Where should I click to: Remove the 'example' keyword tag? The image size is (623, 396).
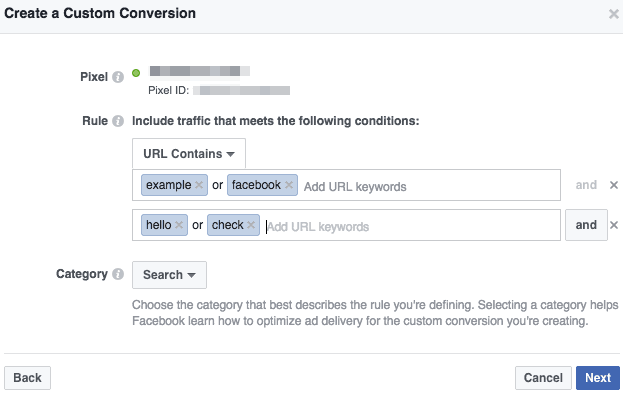tap(199, 185)
